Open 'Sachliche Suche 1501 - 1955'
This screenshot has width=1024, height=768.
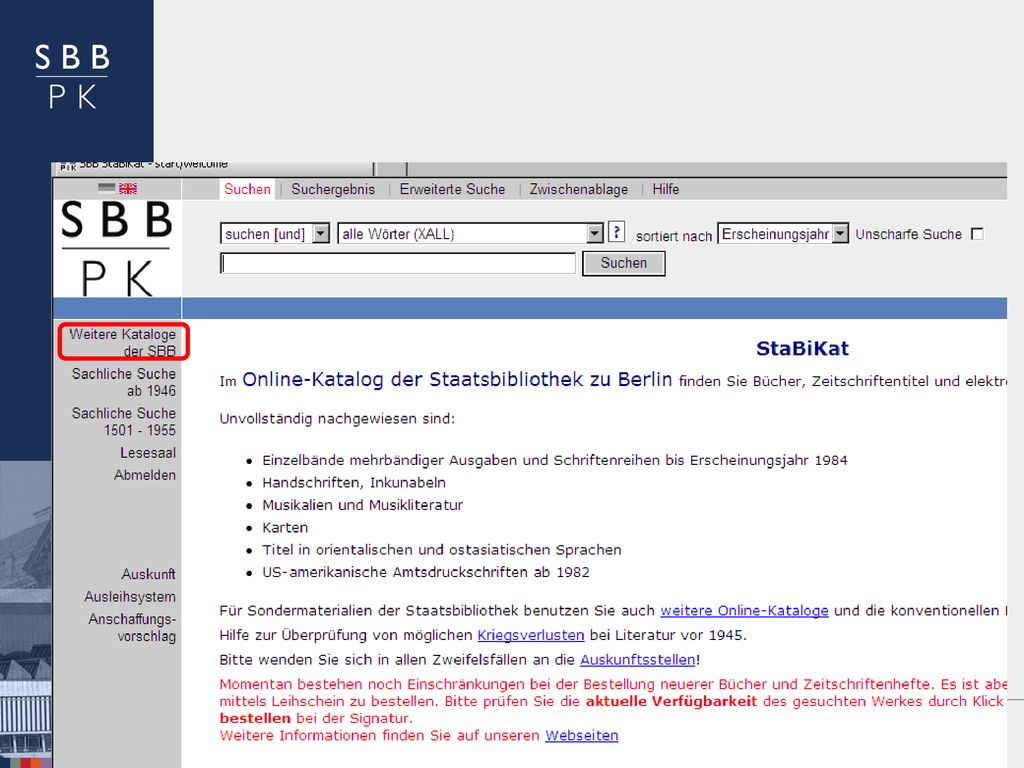click(x=123, y=422)
